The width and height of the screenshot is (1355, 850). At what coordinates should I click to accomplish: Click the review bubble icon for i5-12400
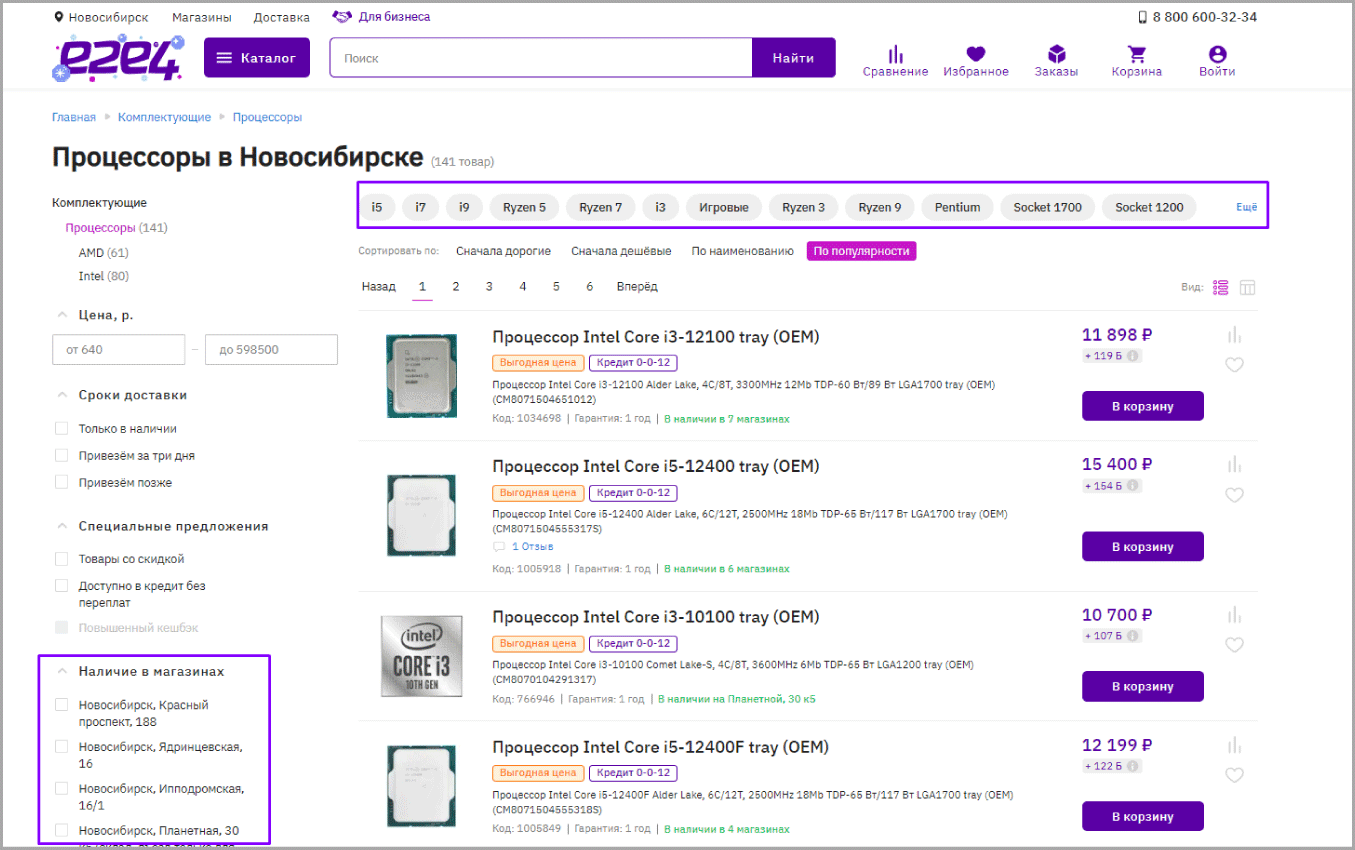coord(499,547)
